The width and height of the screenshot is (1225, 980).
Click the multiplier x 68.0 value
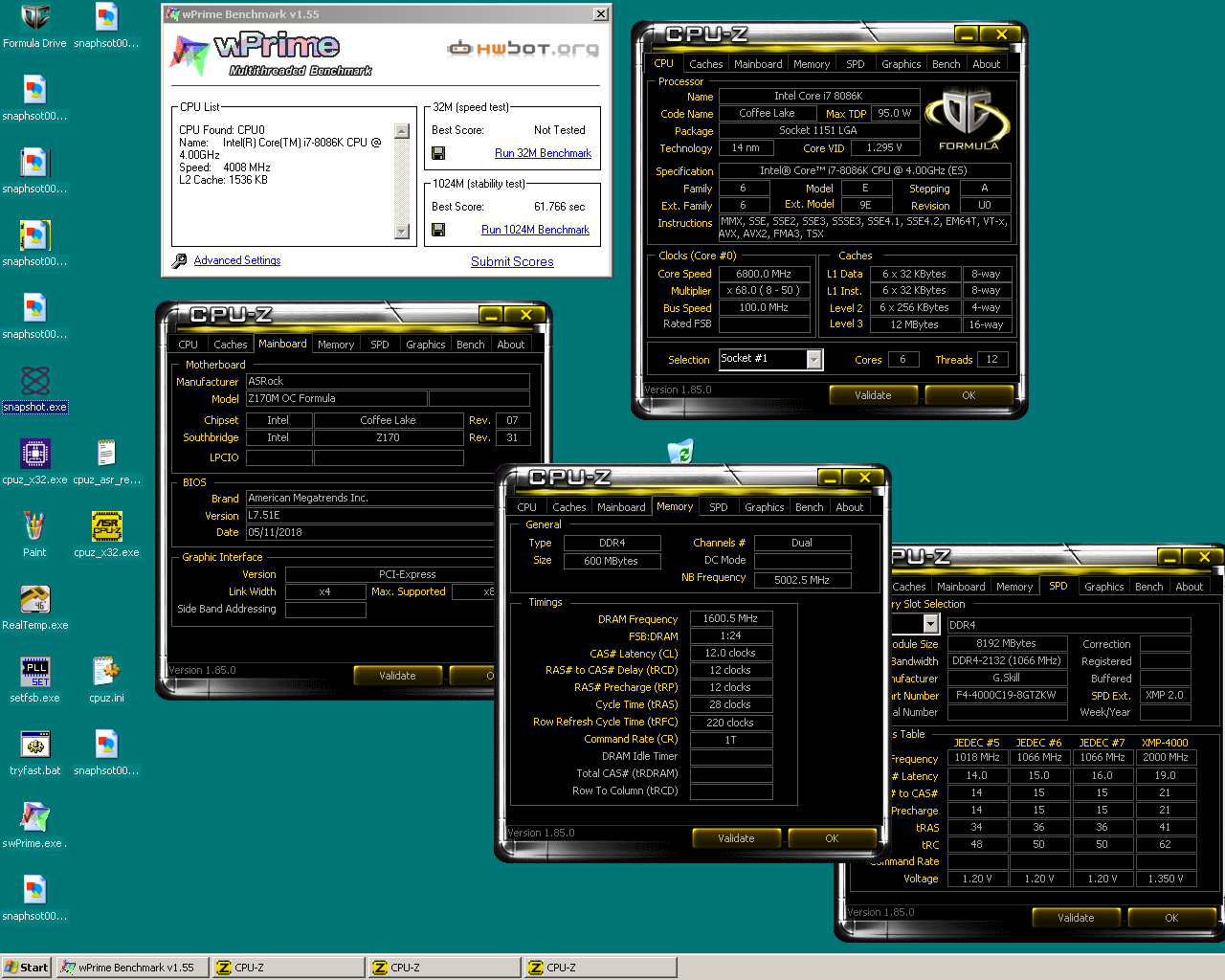tap(764, 290)
